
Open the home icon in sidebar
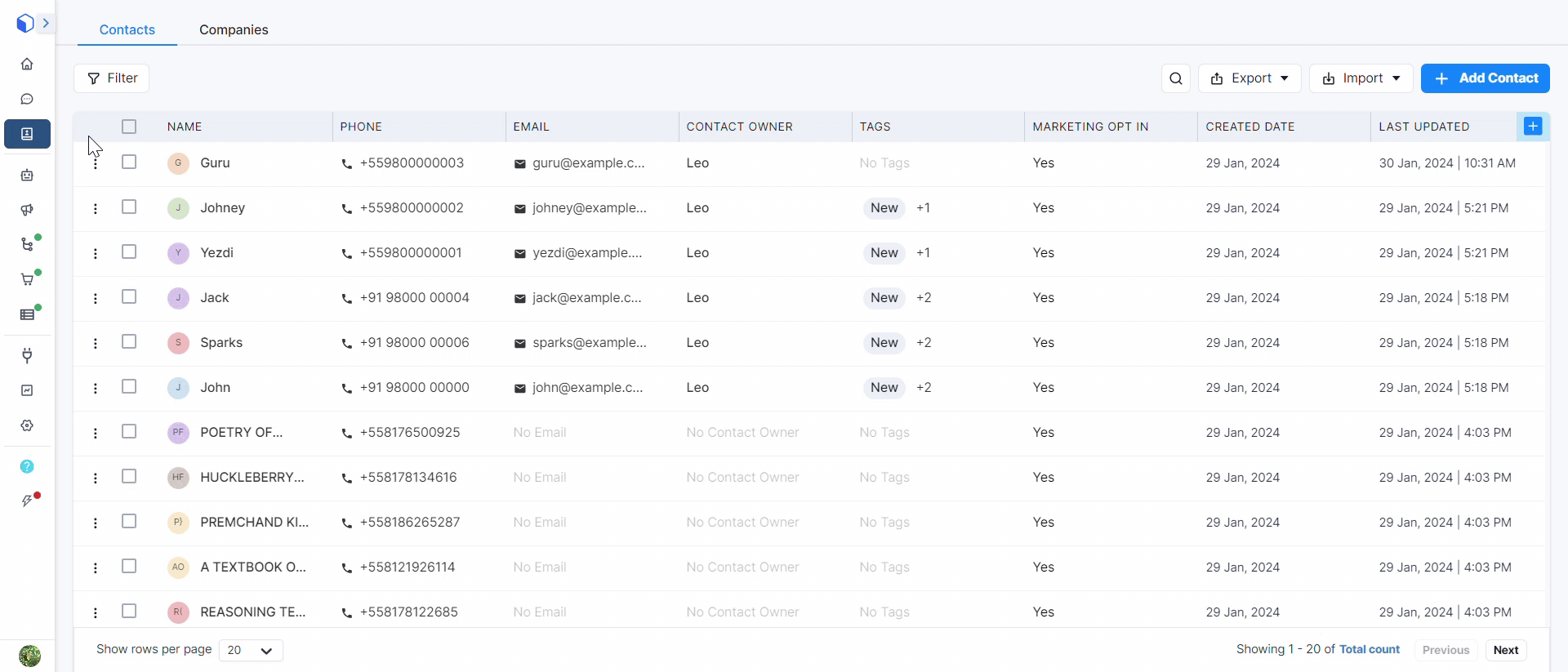[27, 64]
